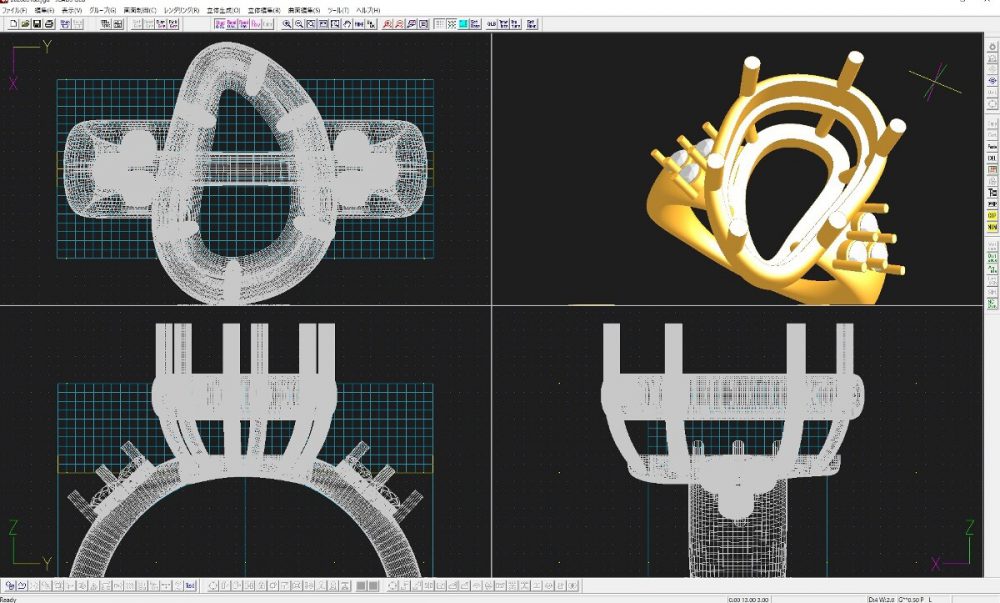Click the bottom green icon in right sidebar
1000x603 pixels.
coord(992,302)
